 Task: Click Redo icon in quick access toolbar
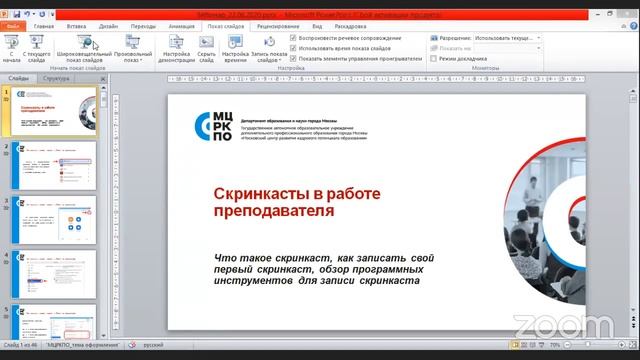point(42,14)
